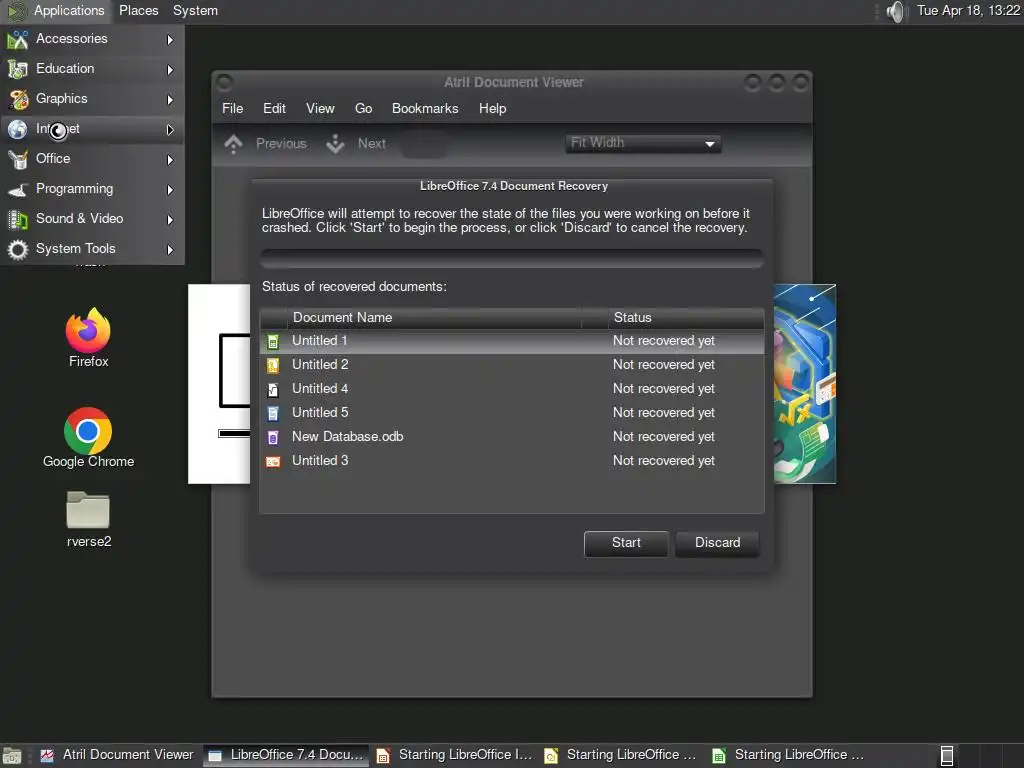Image resolution: width=1024 pixels, height=768 pixels.
Task: Expand the Internet submenu arrow
Action: (170, 130)
